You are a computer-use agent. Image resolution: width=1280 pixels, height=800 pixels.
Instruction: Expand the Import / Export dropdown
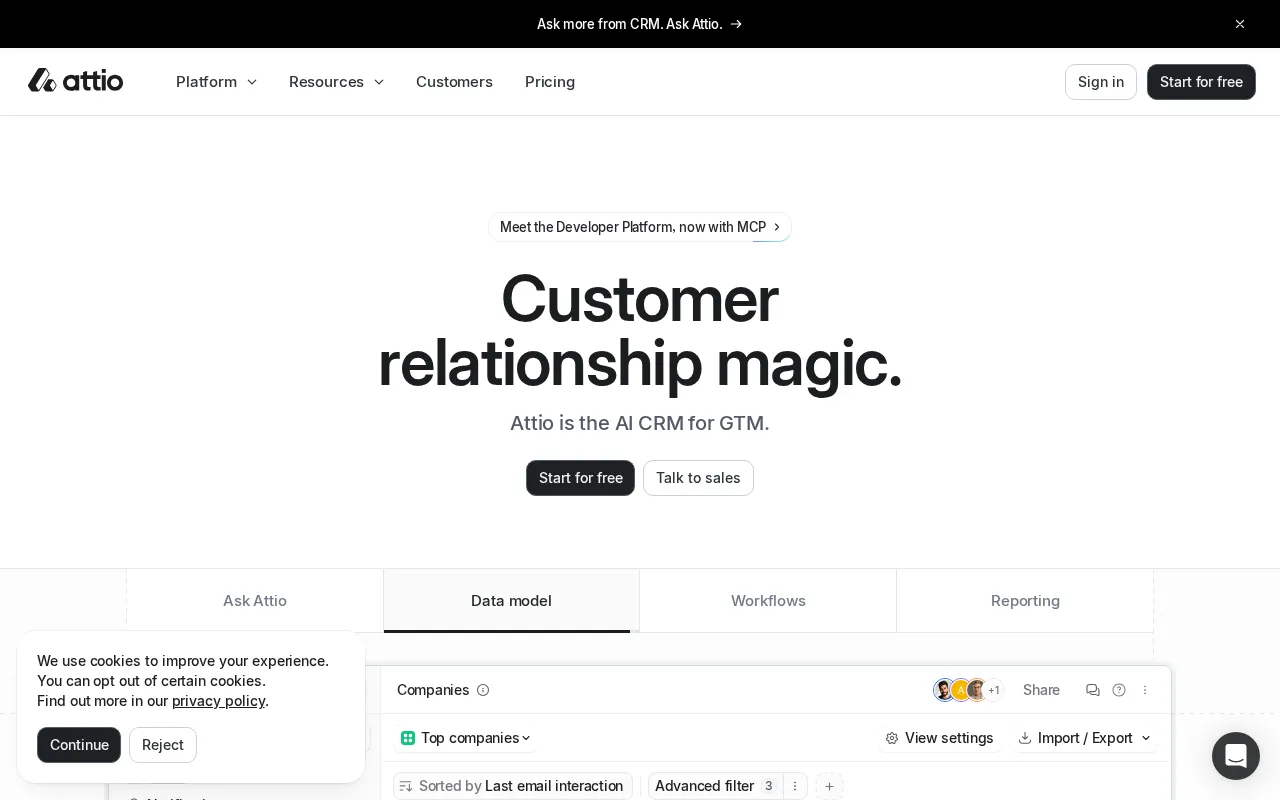[1085, 738]
